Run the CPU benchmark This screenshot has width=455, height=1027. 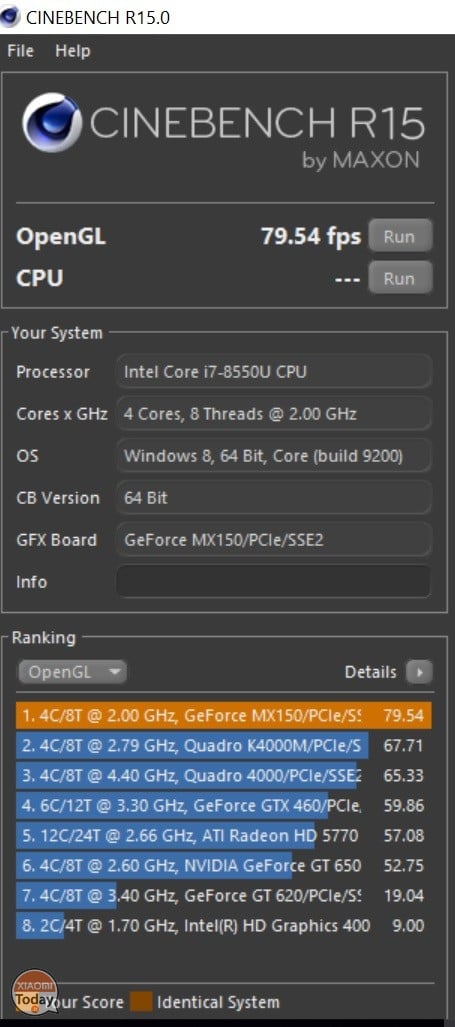click(400, 278)
